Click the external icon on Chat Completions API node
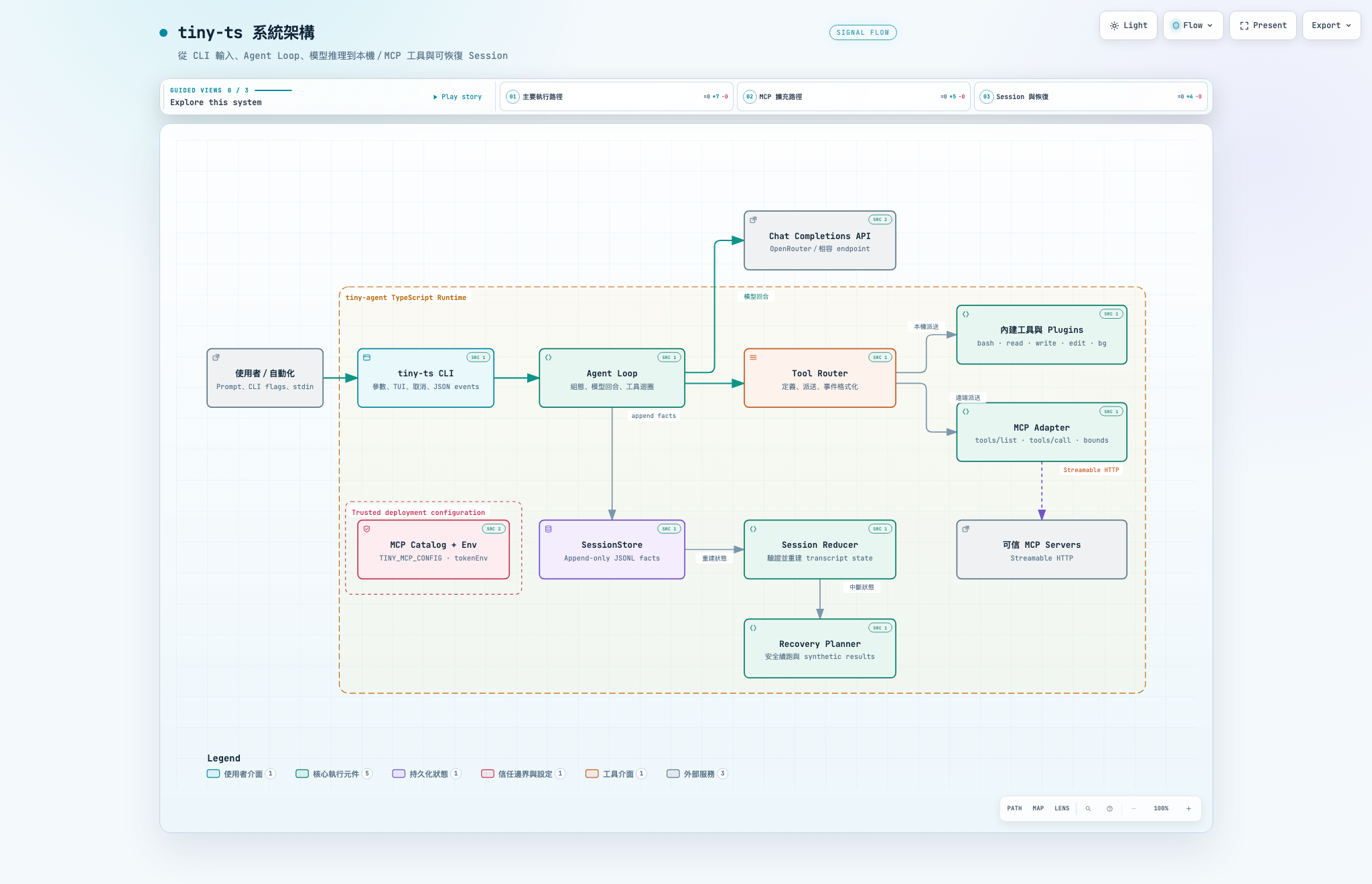This screenshot has width=1372, height=884. click(753, 220)
